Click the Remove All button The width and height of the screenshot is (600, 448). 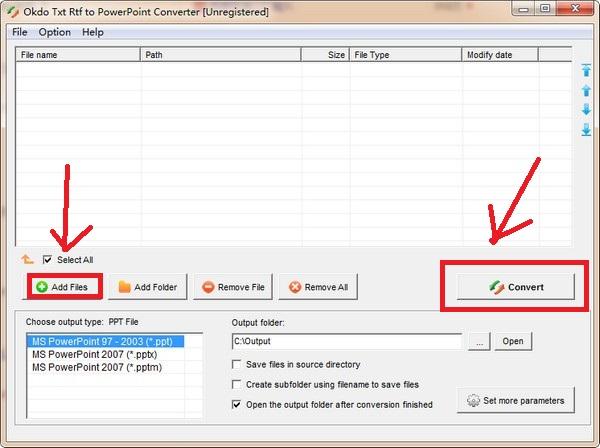pos(318,287)
